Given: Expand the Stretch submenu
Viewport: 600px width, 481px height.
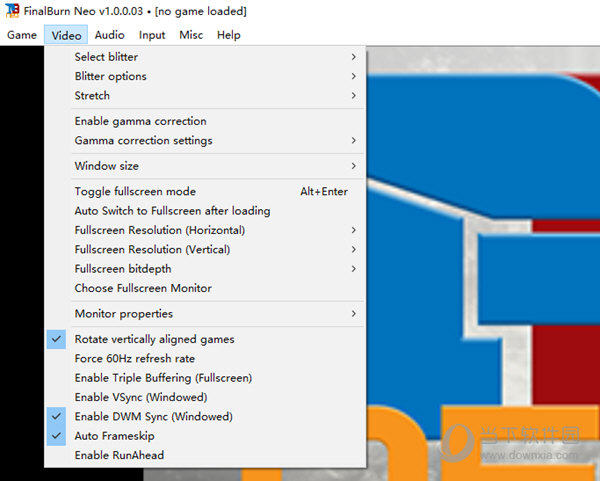Looking at the screenshot, I should [x=205, y=95].
